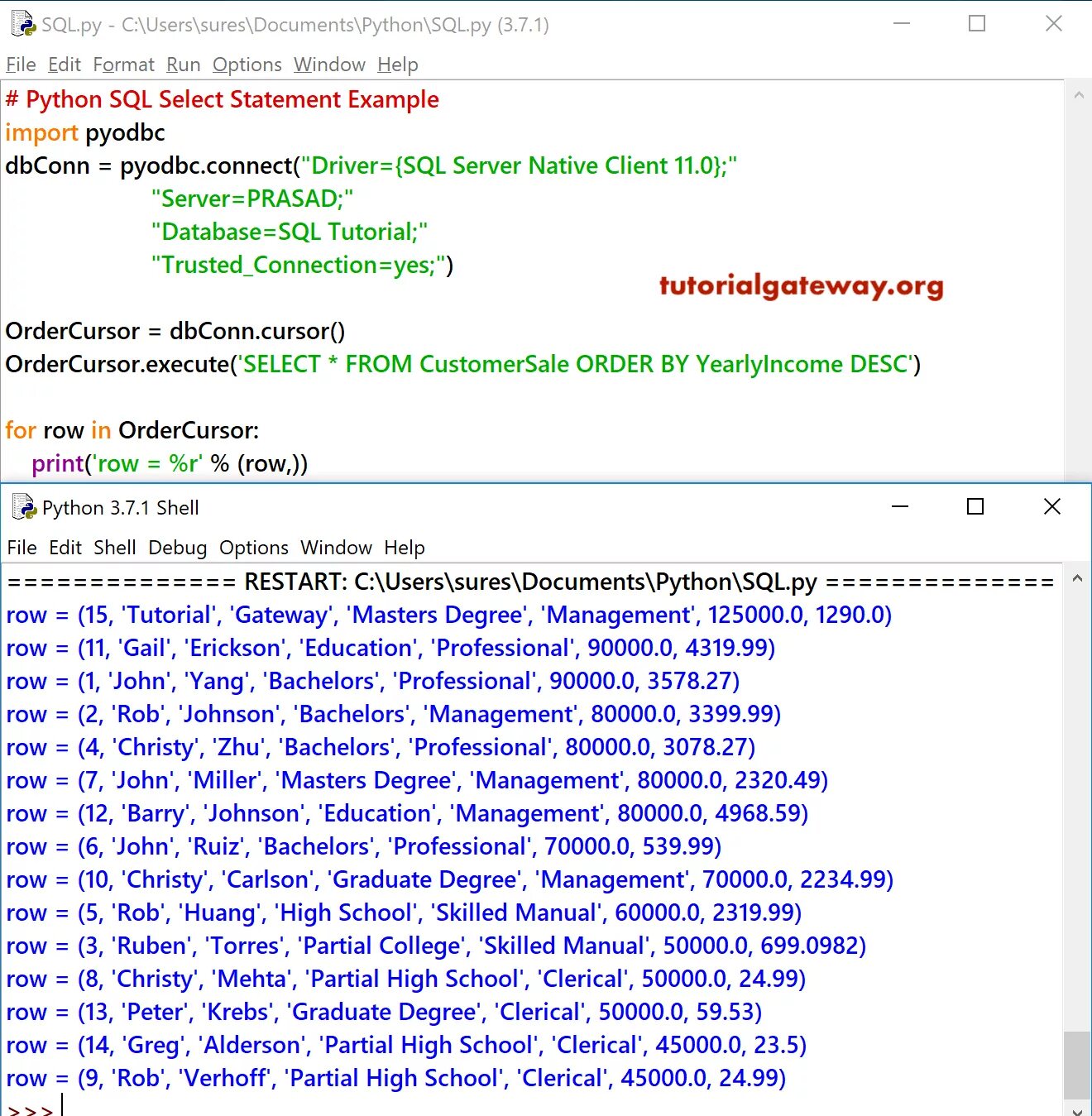The width and height of the screenshot is (1092, 1116).
Task: Click the output row for 'Gail', 'Erickson'
Action: tap(390, 648)
